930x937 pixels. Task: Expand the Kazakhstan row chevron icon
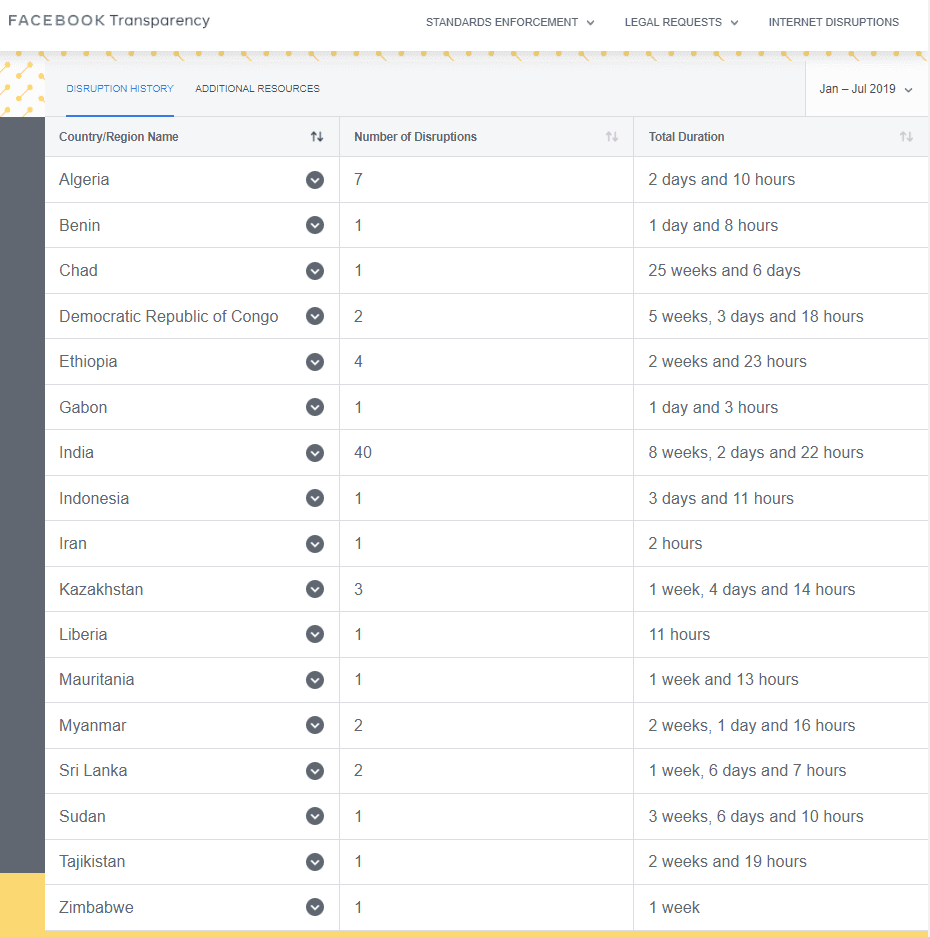[315, 589]
